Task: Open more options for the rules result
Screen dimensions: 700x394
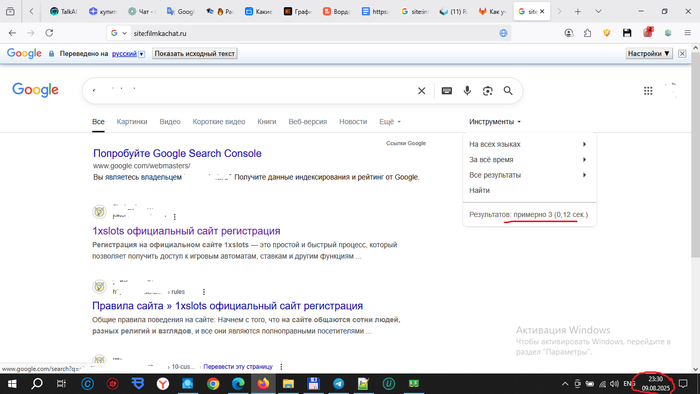Action: point(204,292)
